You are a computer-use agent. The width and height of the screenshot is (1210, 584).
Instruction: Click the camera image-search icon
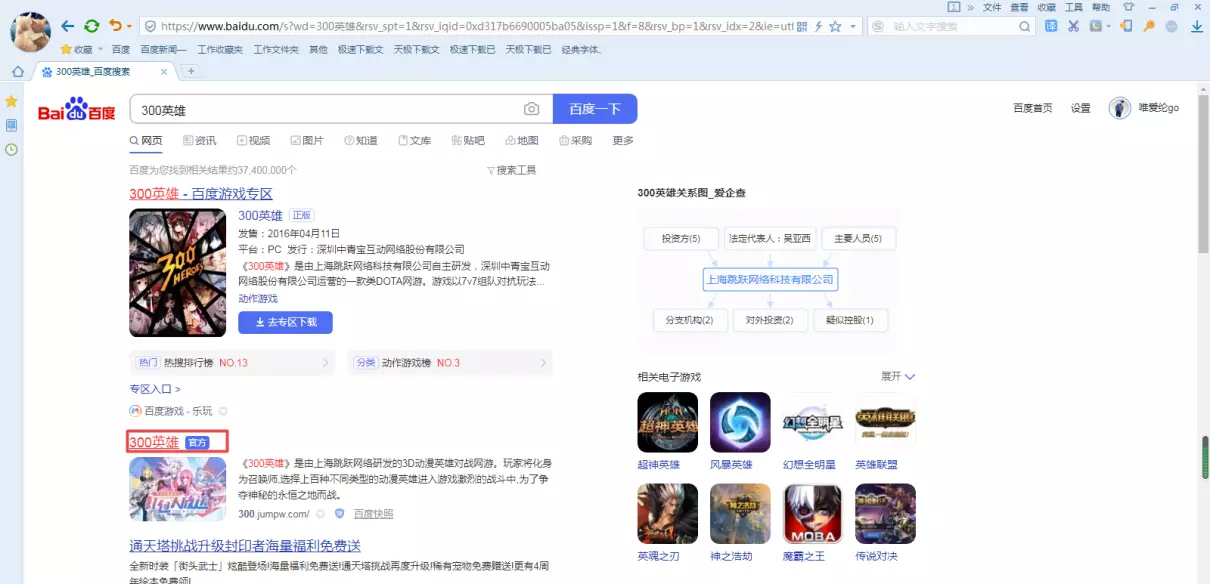(x=532, y=109)
